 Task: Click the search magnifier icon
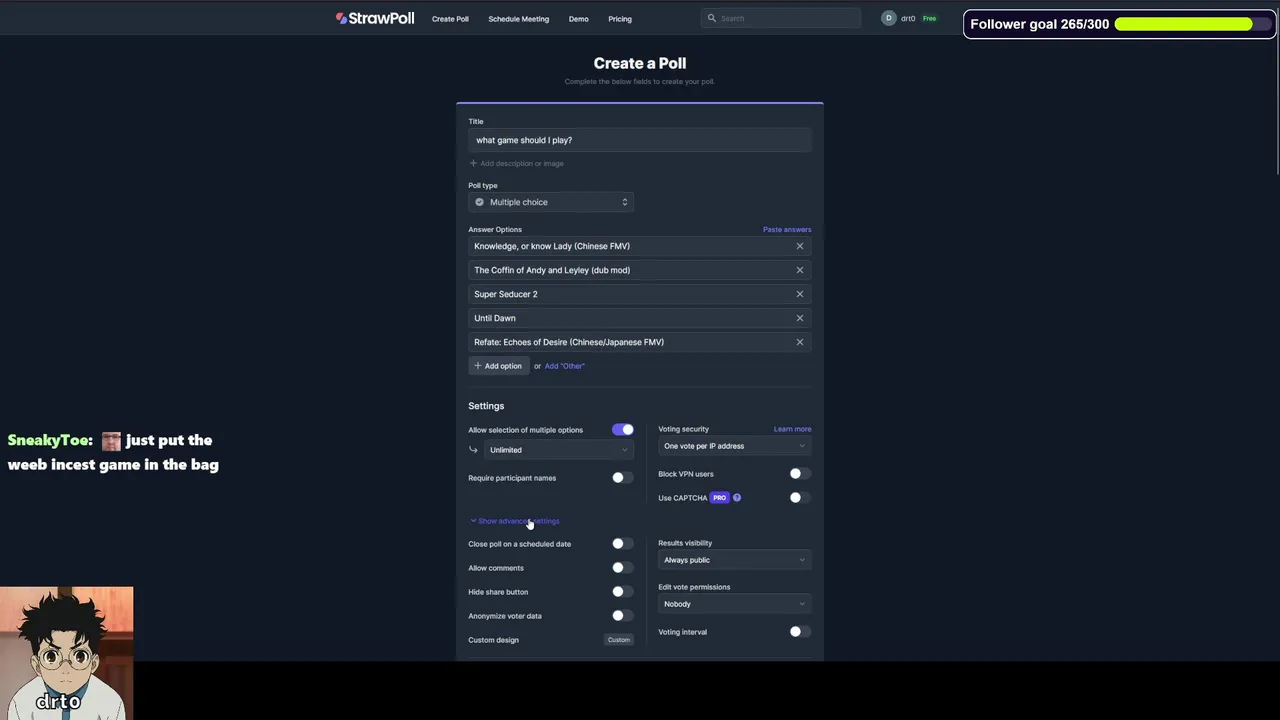[712, 18]
